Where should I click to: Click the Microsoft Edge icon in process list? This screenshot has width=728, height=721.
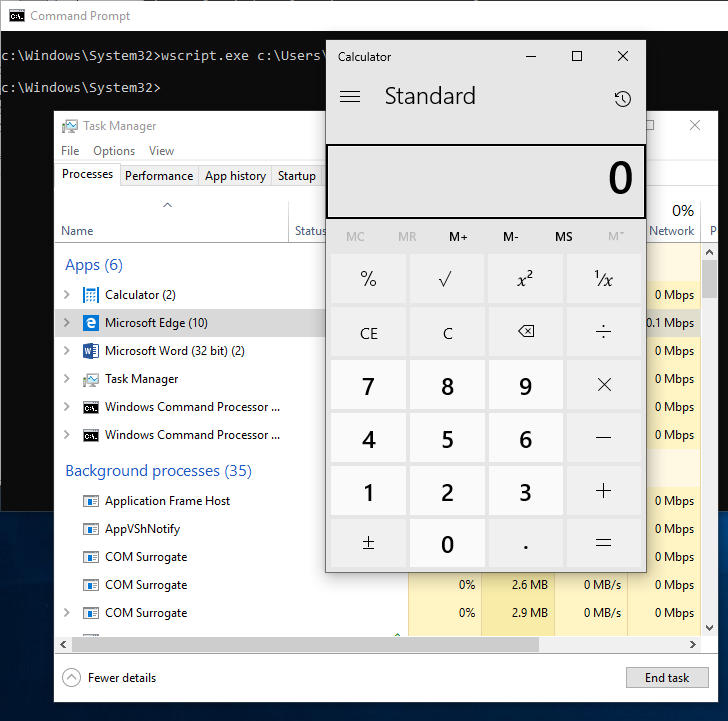91,323
